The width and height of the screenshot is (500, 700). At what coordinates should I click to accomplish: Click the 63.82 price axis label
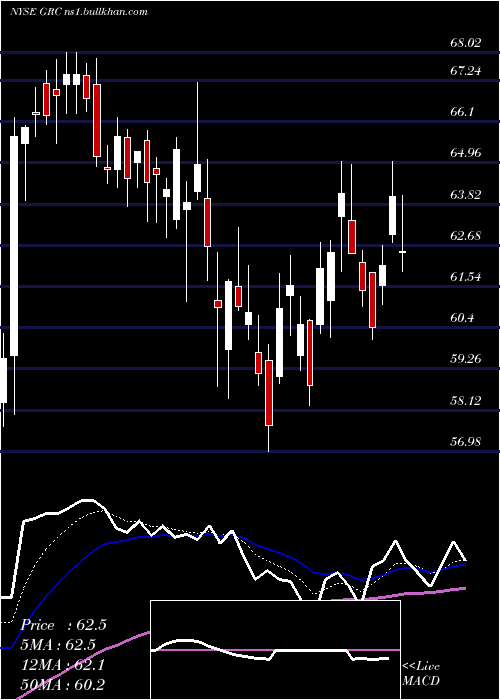coord(465,195)
